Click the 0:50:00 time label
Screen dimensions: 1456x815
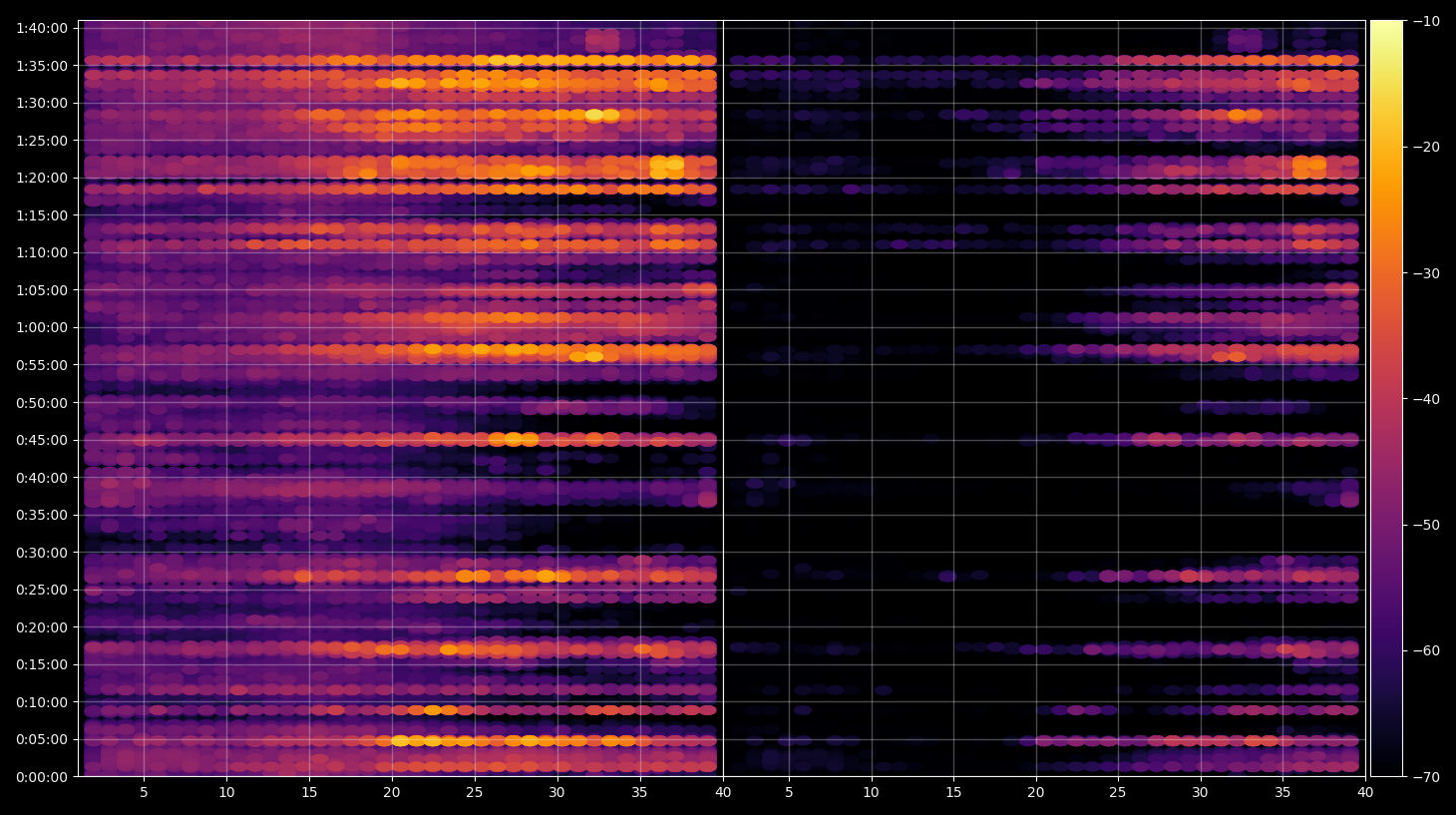[42, 403]
